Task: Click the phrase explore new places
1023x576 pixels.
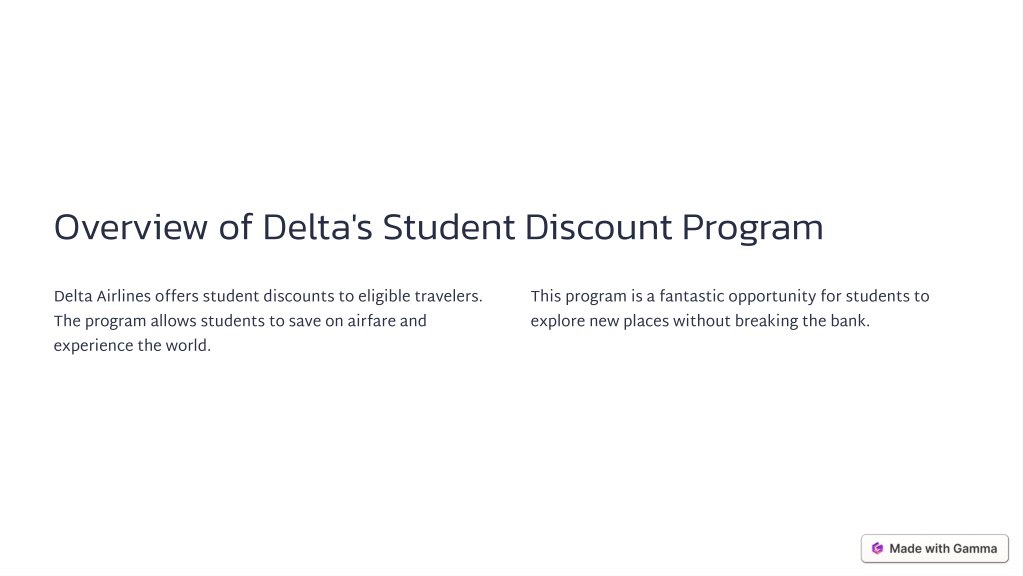Action: tap(600, 322)
